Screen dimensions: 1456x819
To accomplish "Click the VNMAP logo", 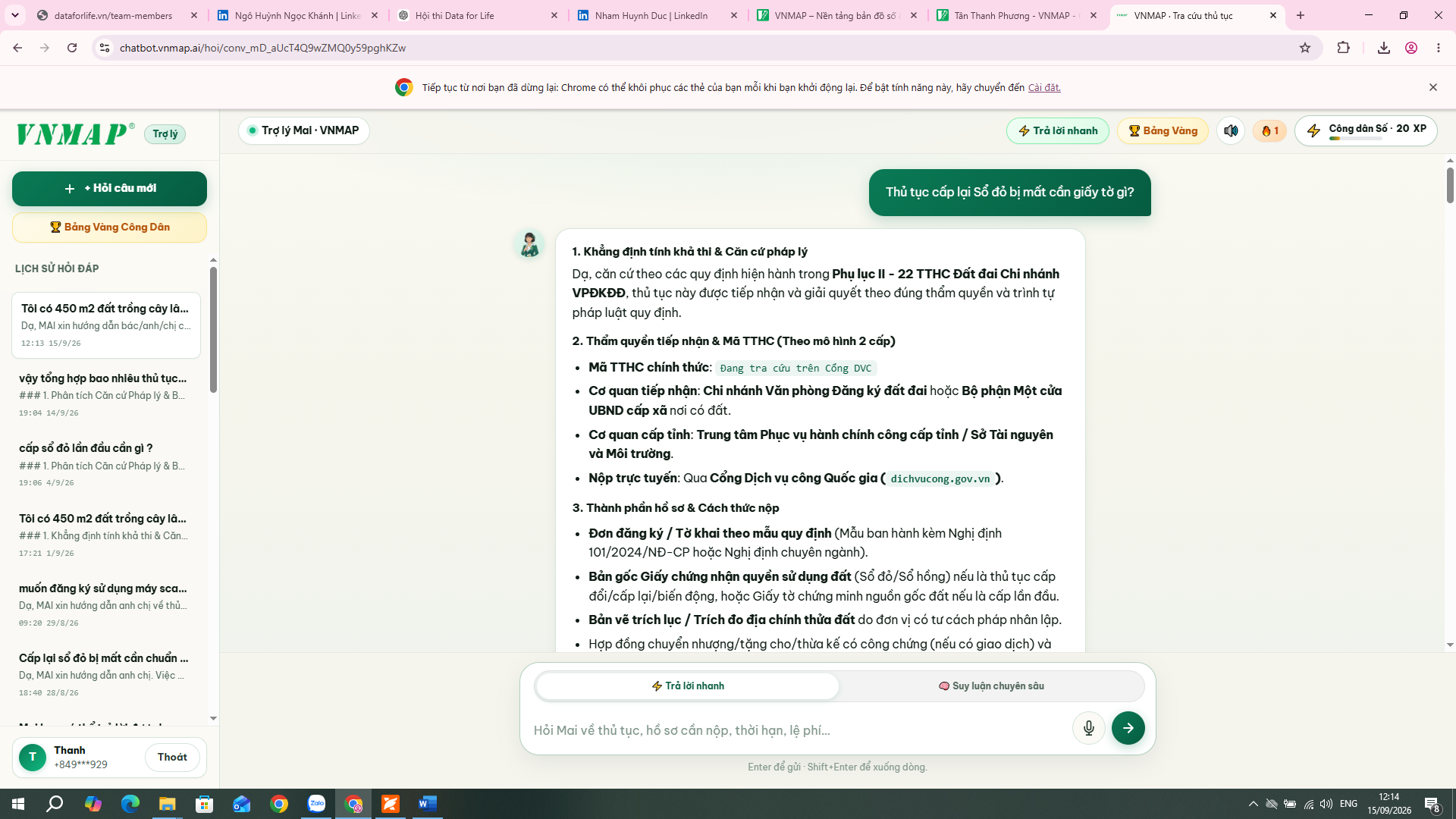I will coord(75,133).
